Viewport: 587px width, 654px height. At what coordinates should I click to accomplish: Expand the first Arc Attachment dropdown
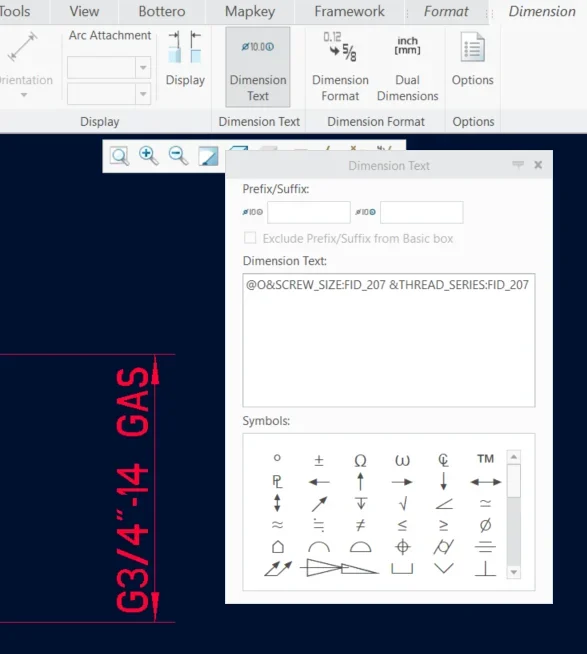click(143, 68)
